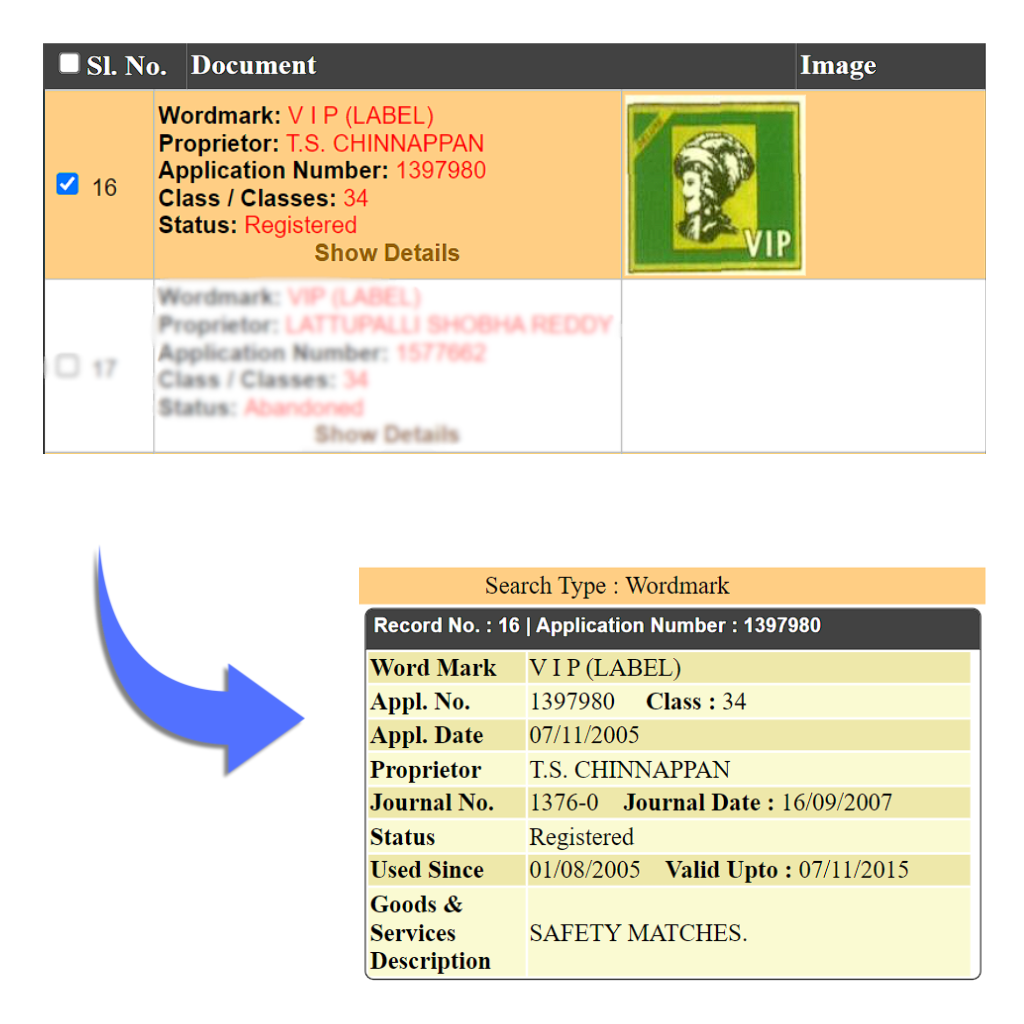
Task: Select the red application number 1397980
Action: point(441,171)
